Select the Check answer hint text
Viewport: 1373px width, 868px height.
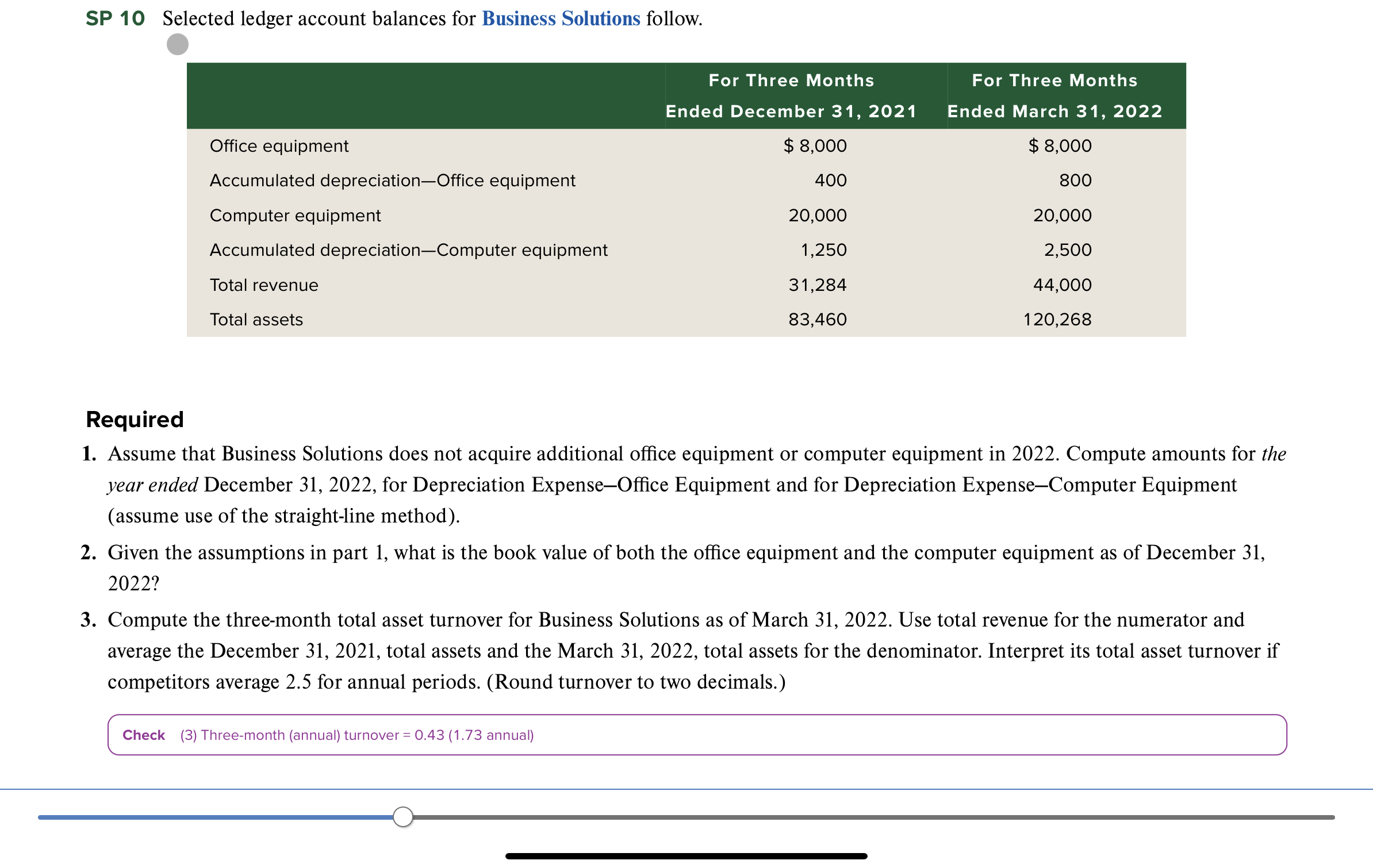356,735
